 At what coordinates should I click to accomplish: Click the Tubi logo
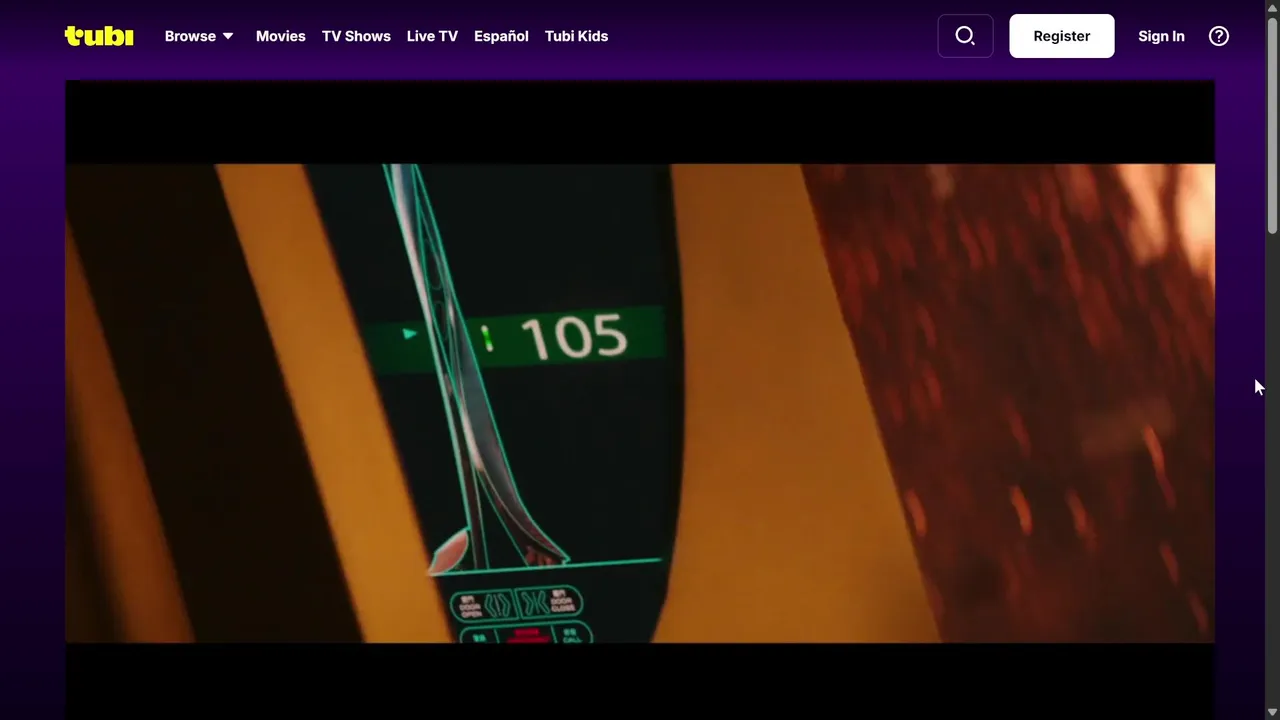99,36
